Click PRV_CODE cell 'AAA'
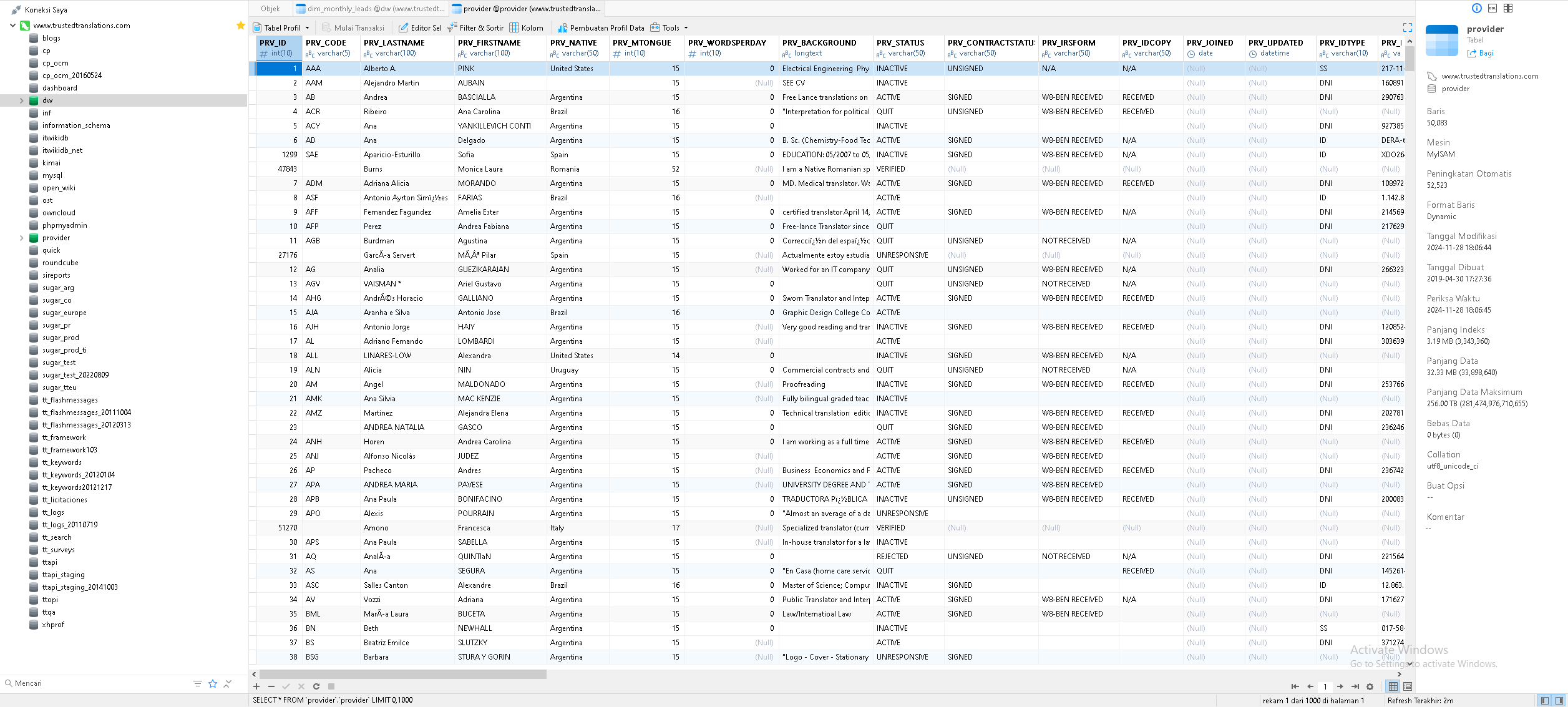 (331, 69)
